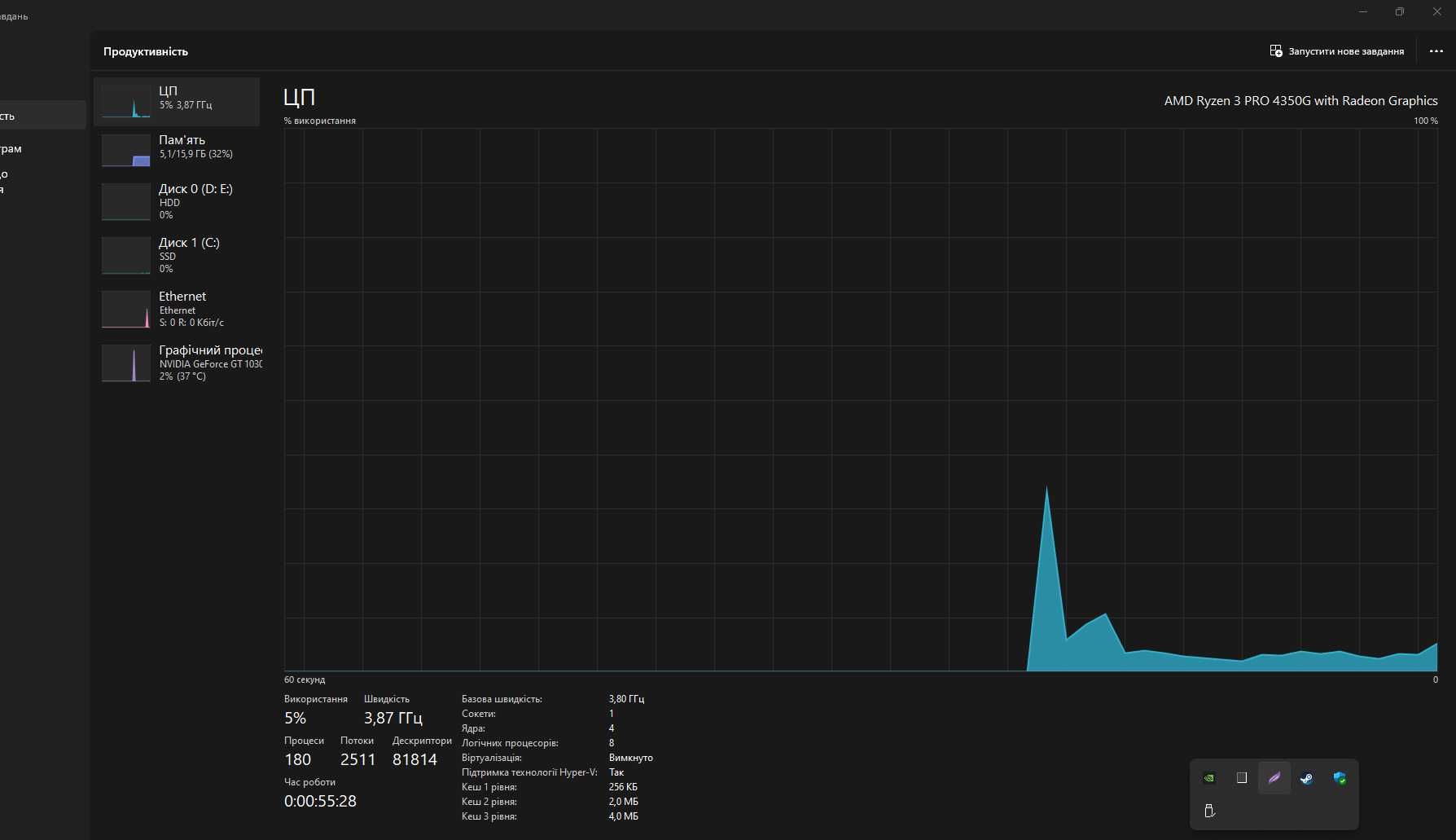This screenshot has width=1456, height=840.
Task: Select Пам'ять in the performance list
Action: coord(177,150)
